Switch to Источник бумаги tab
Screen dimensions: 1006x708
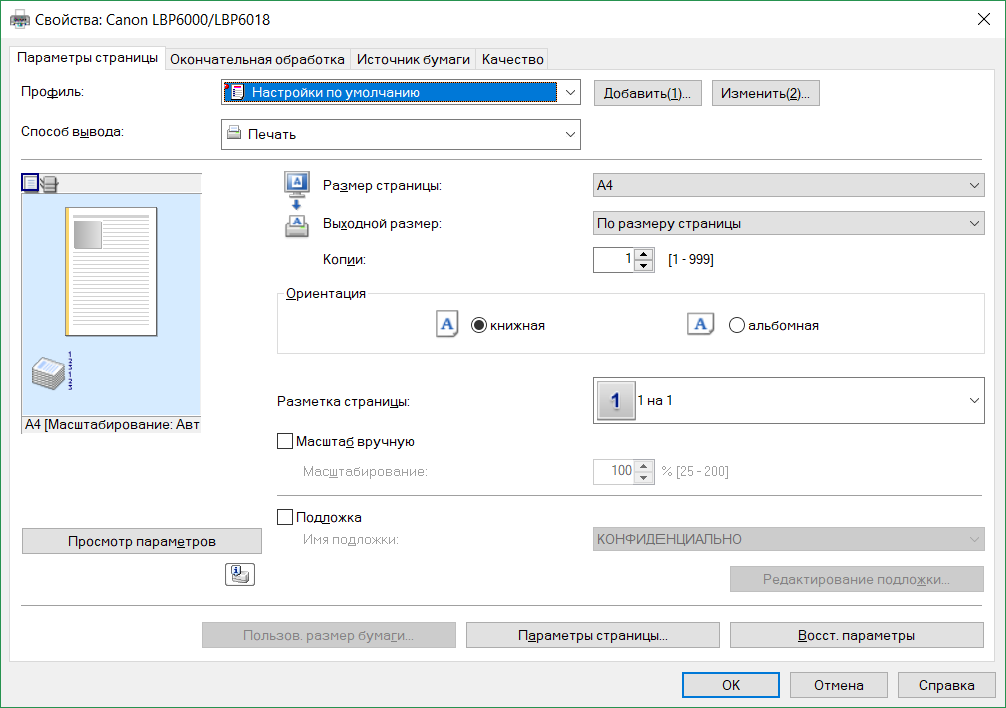[413, 60]
